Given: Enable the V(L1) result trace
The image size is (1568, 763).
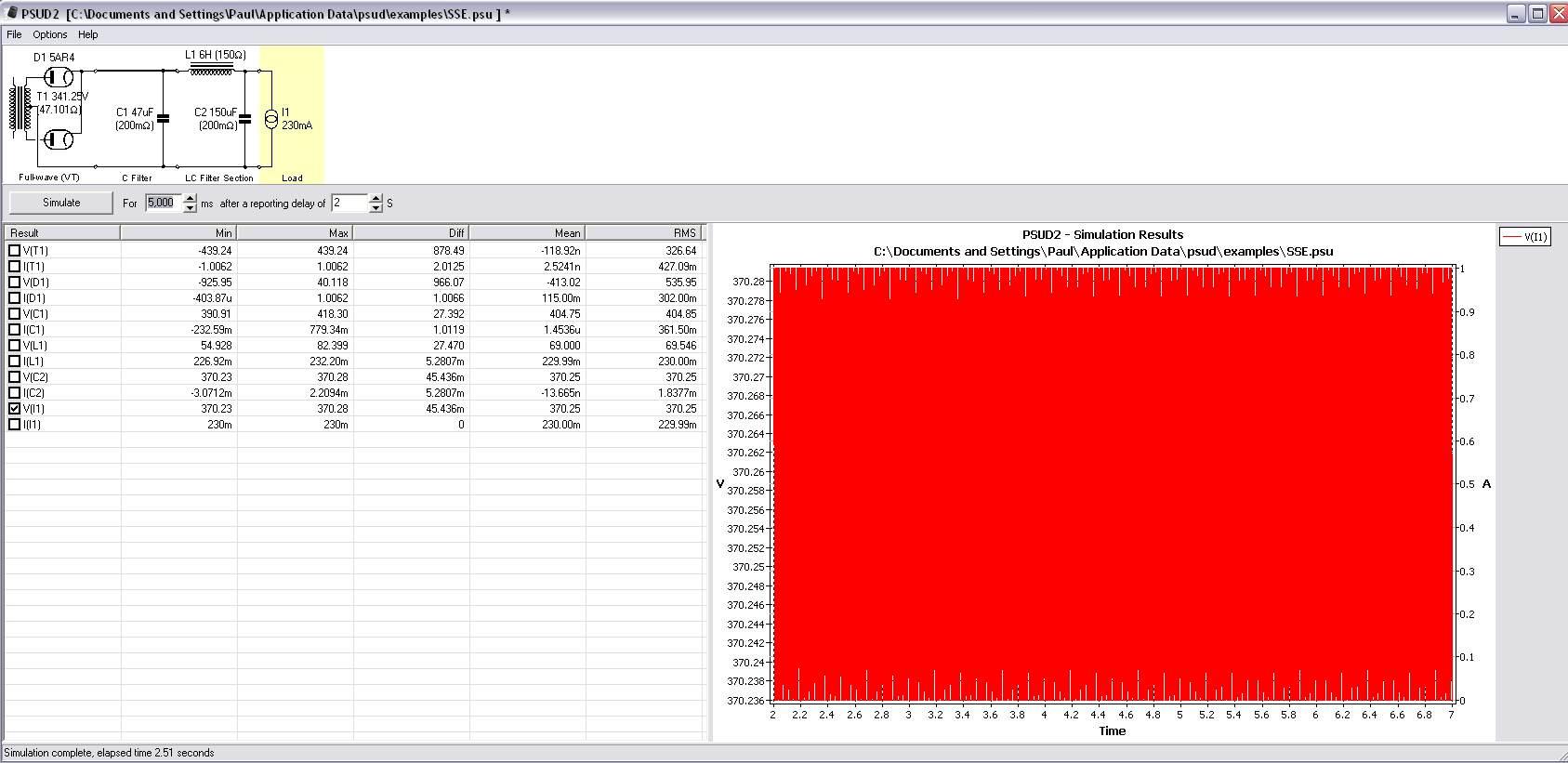Looking at the screenshot, I should 14,346.
